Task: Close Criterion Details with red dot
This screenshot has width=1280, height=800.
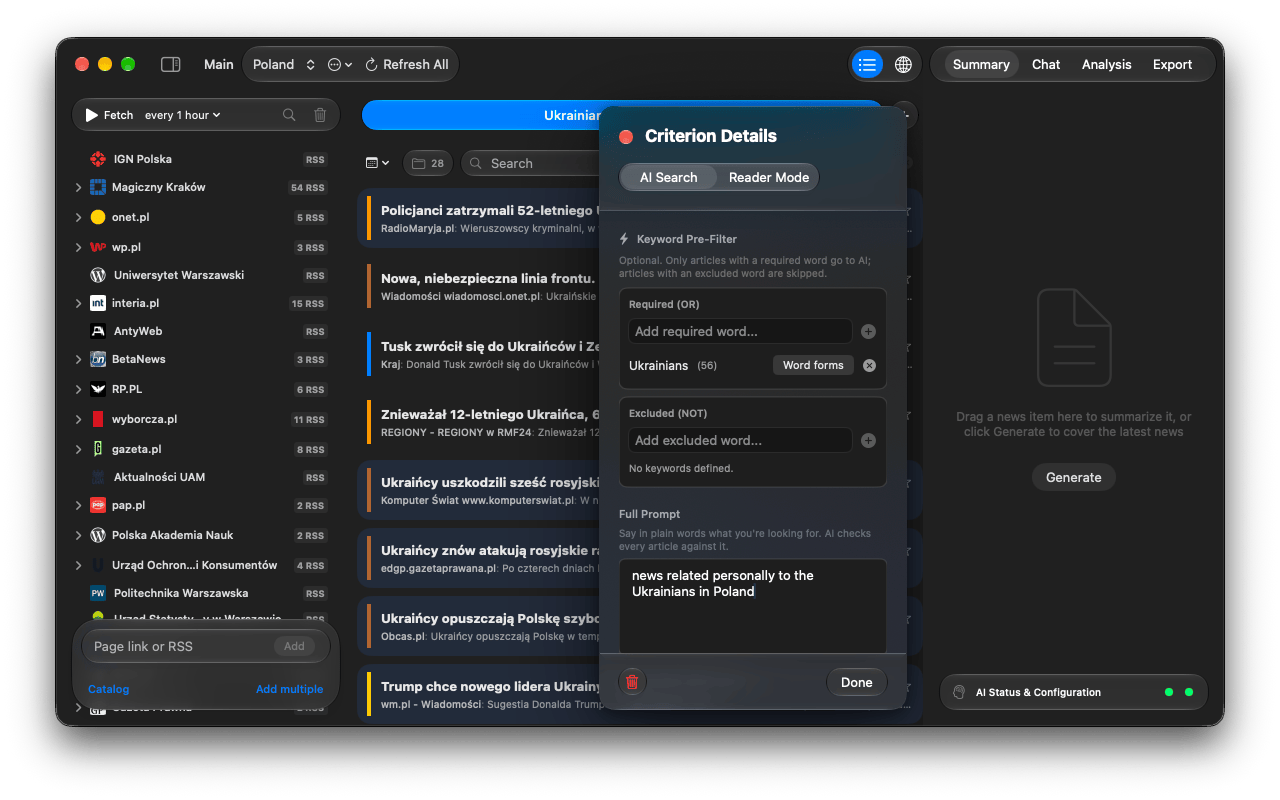Action: click(x=626, y=137)
